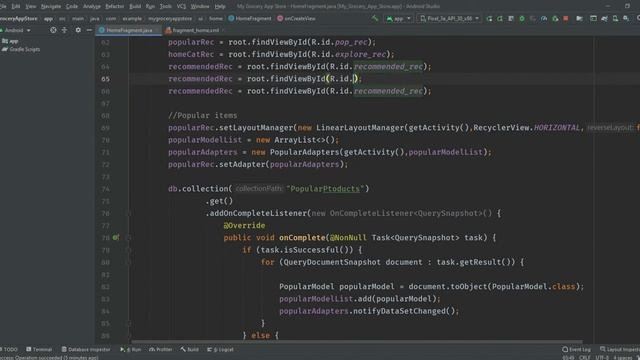Click the fold marker at line 79
Image resolution: width=640 pixels, height=360 pixels.
tap(128, 250)
